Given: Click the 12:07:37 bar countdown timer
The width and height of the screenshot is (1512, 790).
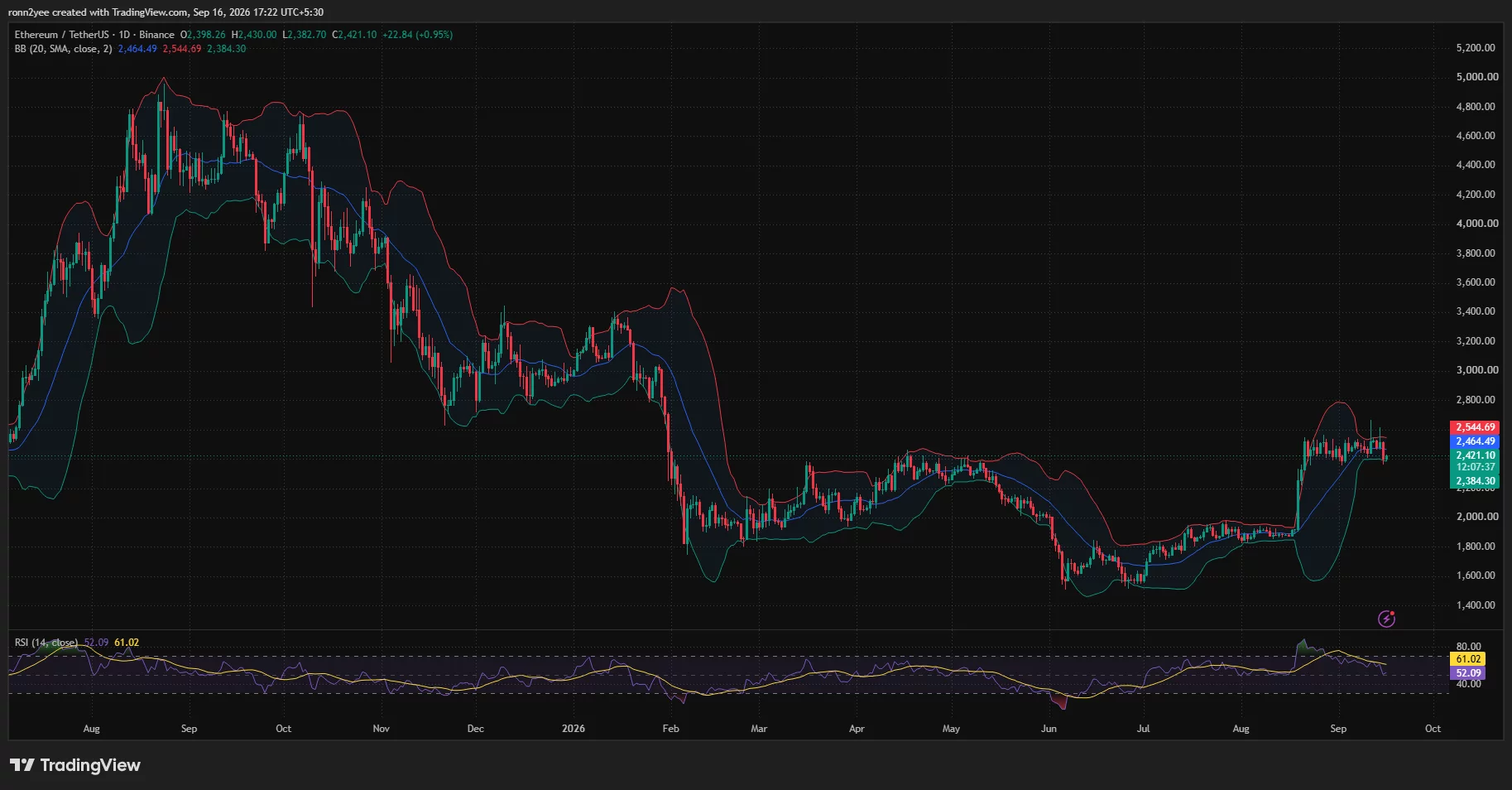Looking at the screenshot, I should coord(1475,467).
